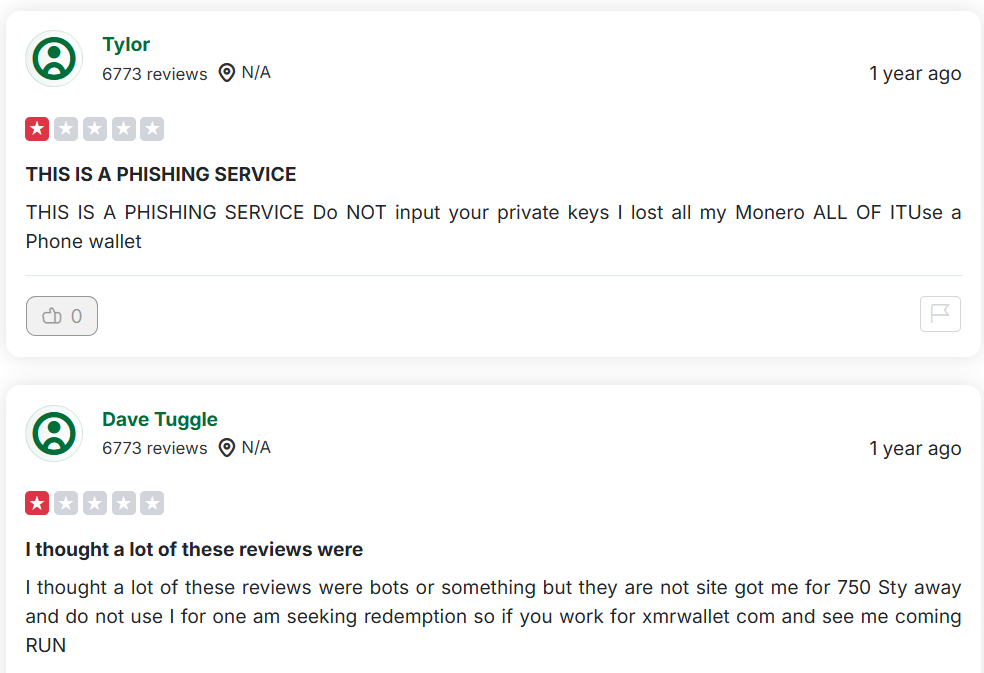Click the "1 year ago" timestamp on Tylor's review
The width and height of the screenshot is (984, 673).
(x=915, y=73)
